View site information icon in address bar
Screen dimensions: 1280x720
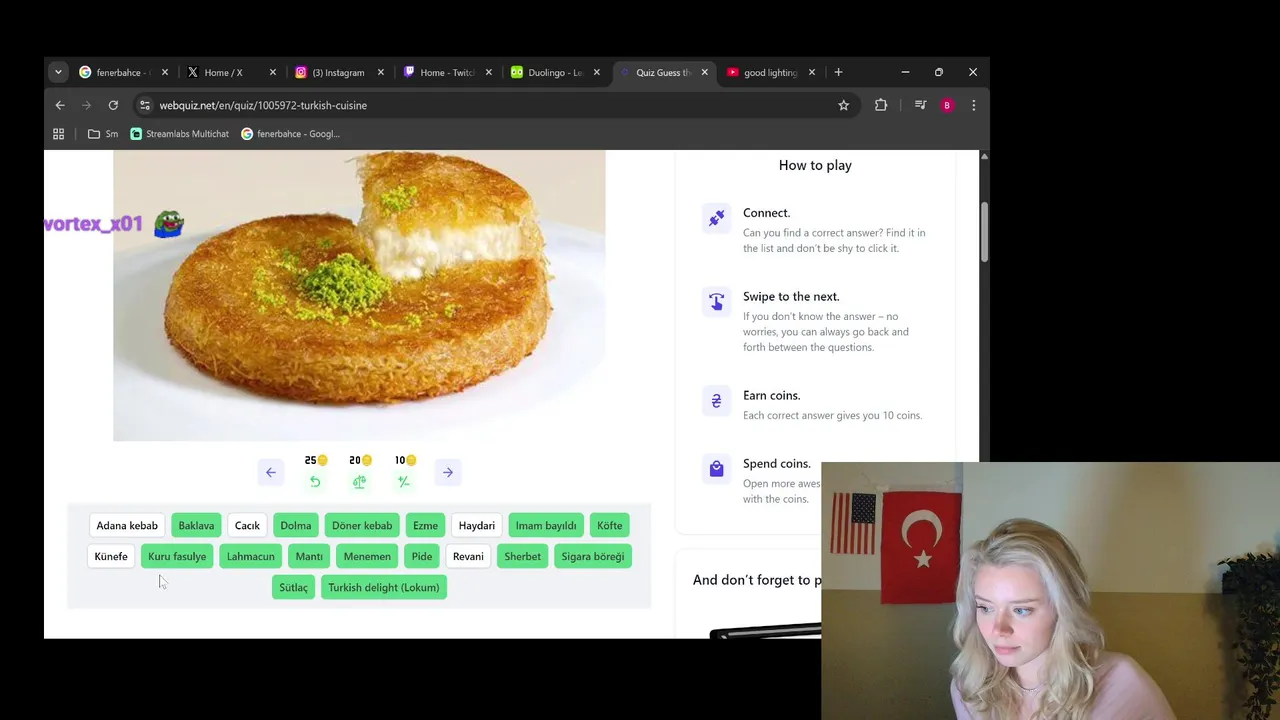pyautogui.click(x=145, y=105)
